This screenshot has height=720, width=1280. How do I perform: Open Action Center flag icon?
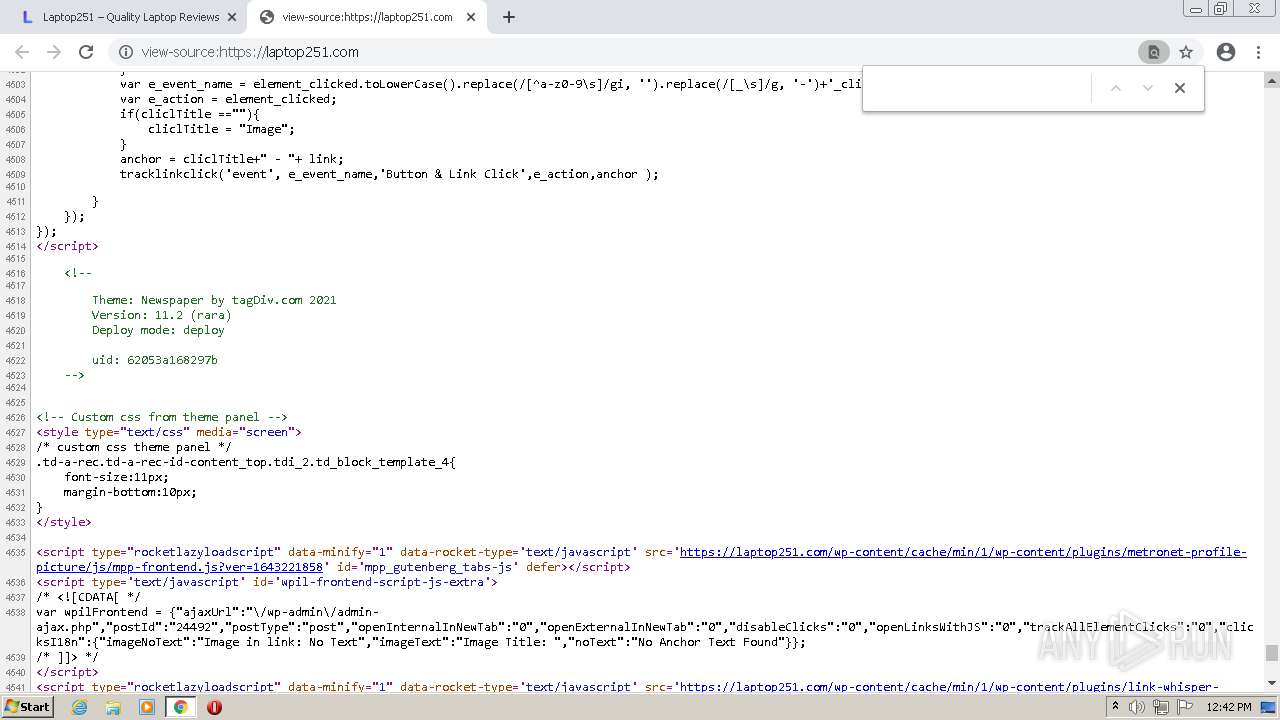(1185, 707)
